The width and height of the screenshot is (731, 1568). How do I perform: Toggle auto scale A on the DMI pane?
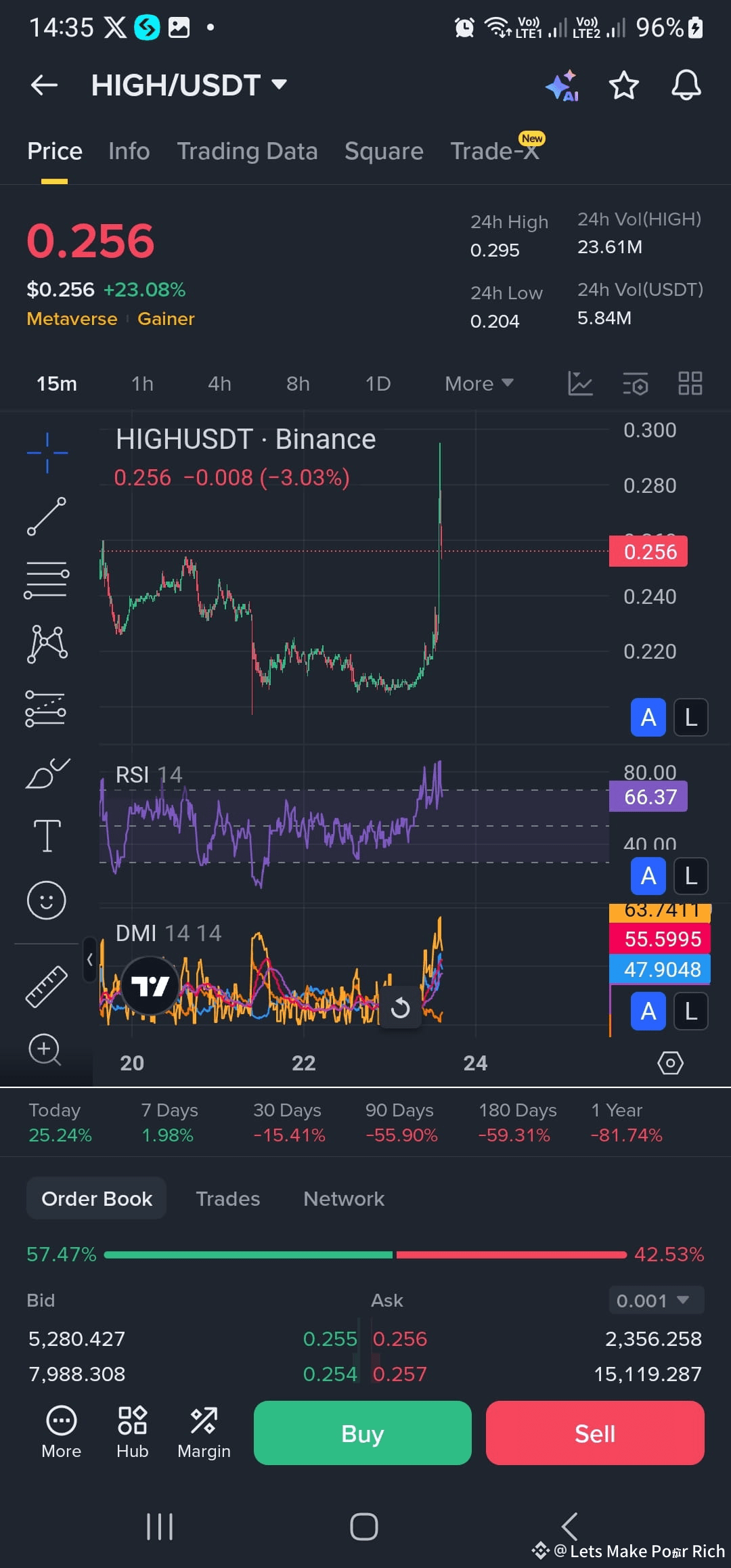pyautogui.click(x=648, y=1011)
